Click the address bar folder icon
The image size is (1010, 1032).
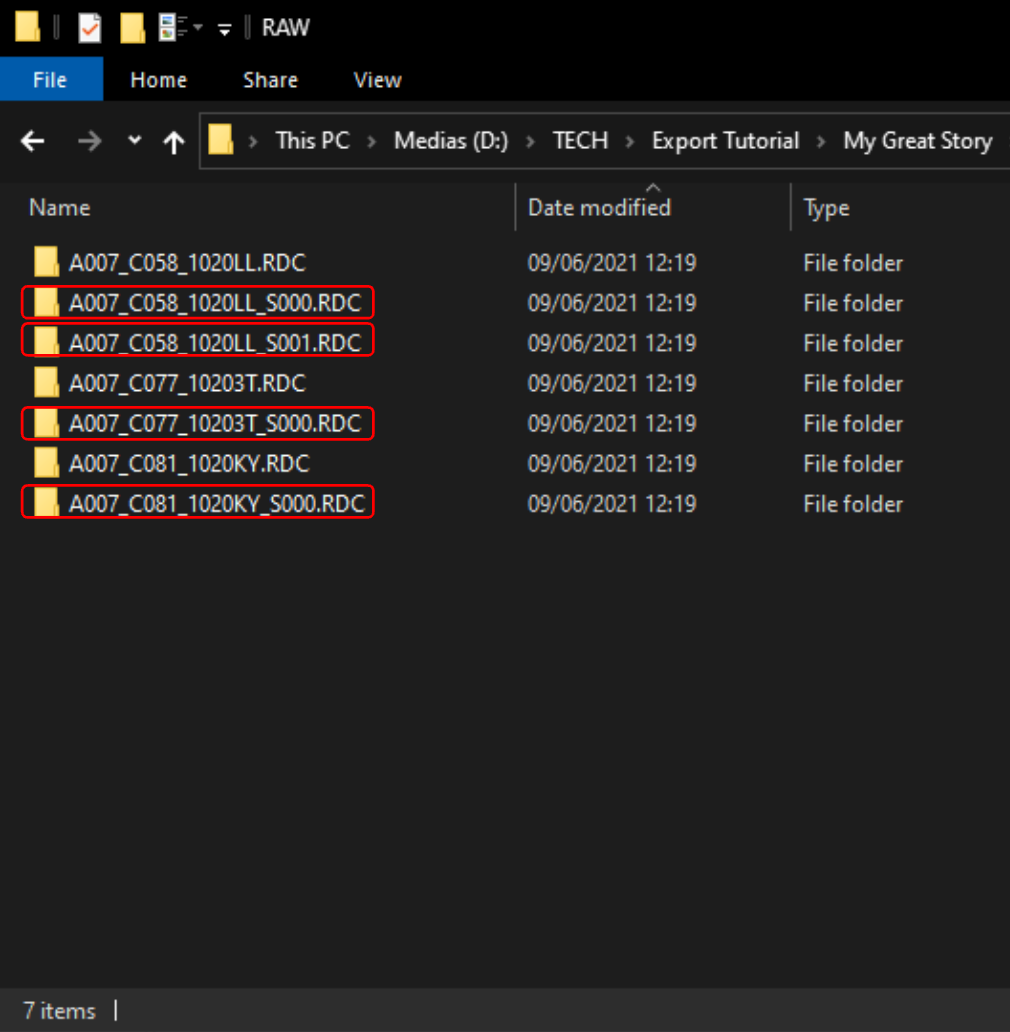[x=220, y=140]
